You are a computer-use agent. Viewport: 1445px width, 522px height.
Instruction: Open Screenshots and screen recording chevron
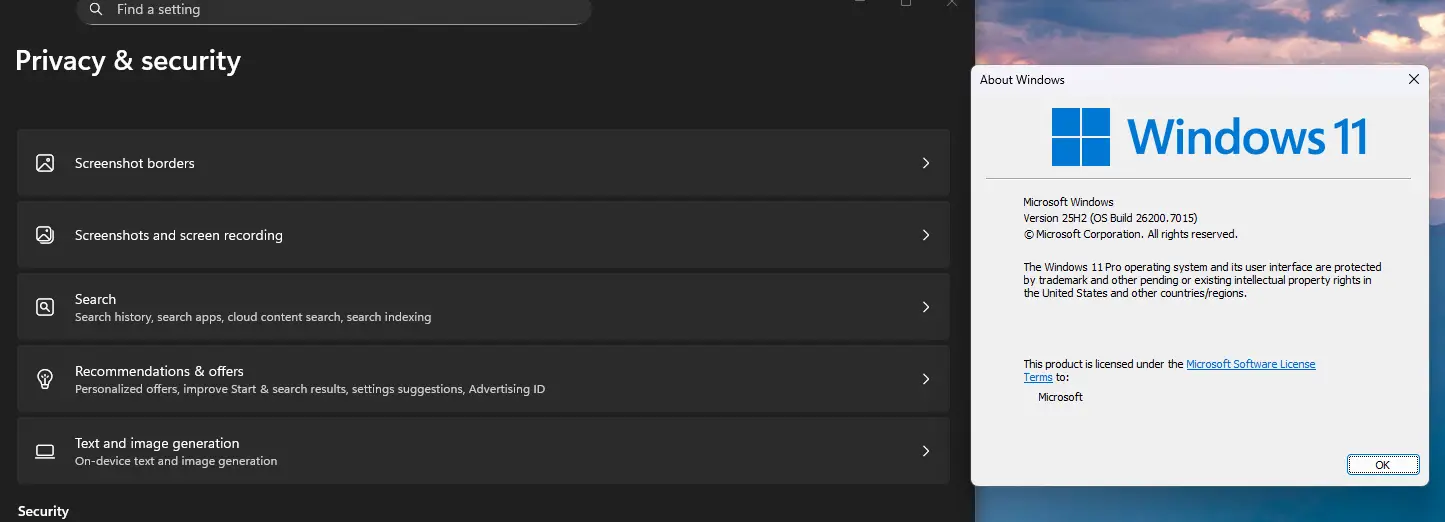[926, 235]
